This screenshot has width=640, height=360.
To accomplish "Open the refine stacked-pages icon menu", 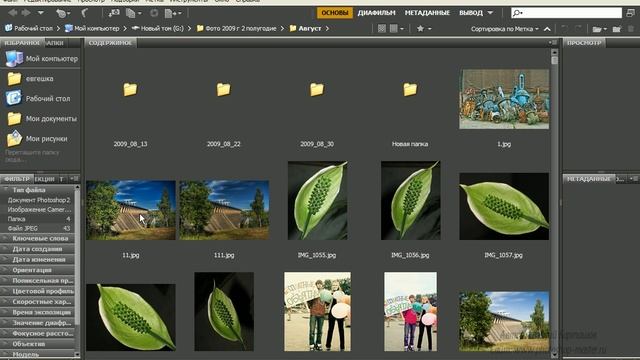I will (133, 13).
